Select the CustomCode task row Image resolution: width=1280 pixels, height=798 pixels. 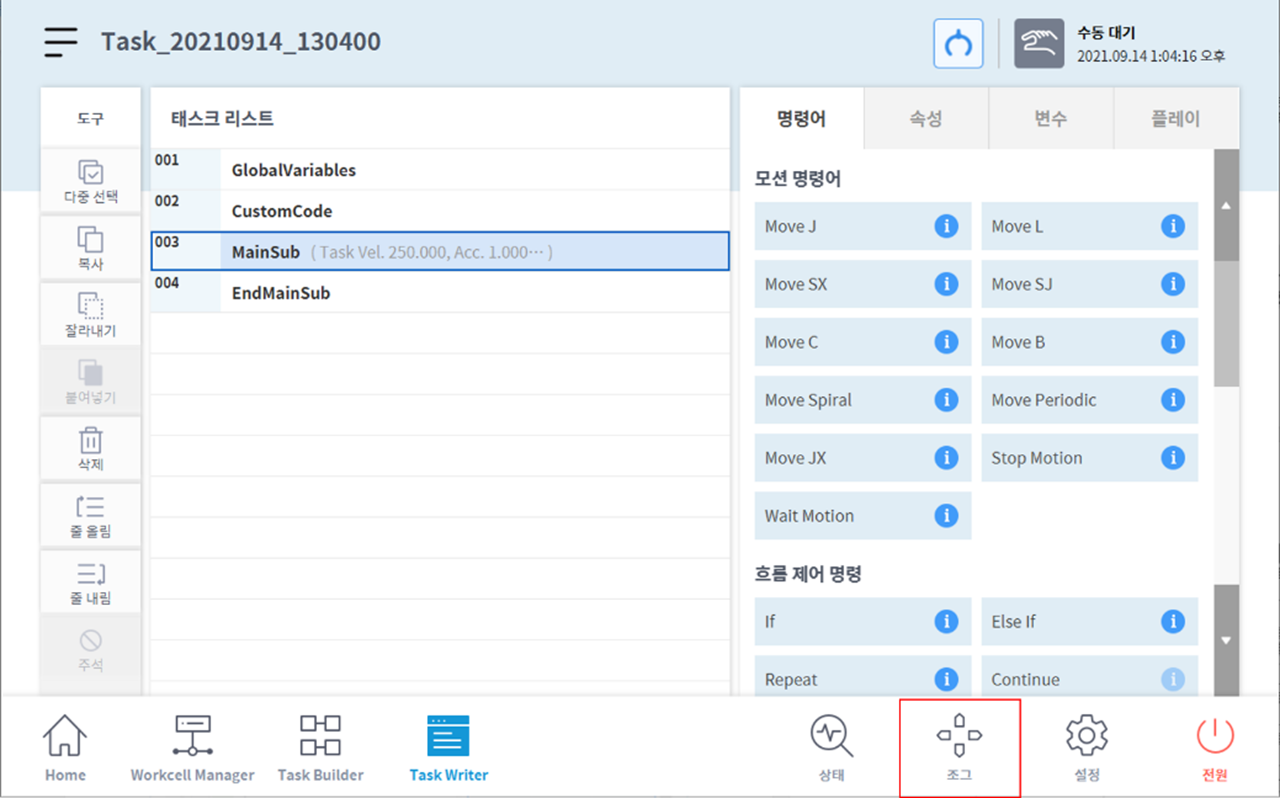tap(440, 211)
